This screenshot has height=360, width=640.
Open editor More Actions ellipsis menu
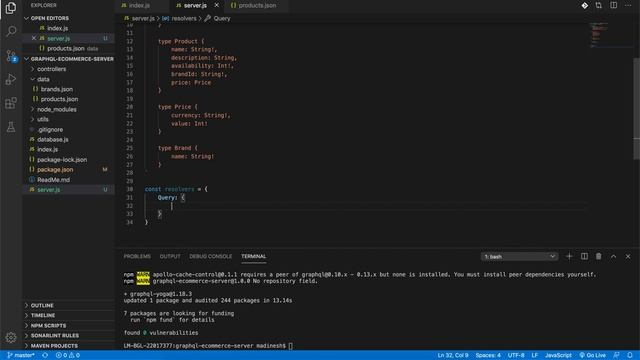tap(628, 5)
